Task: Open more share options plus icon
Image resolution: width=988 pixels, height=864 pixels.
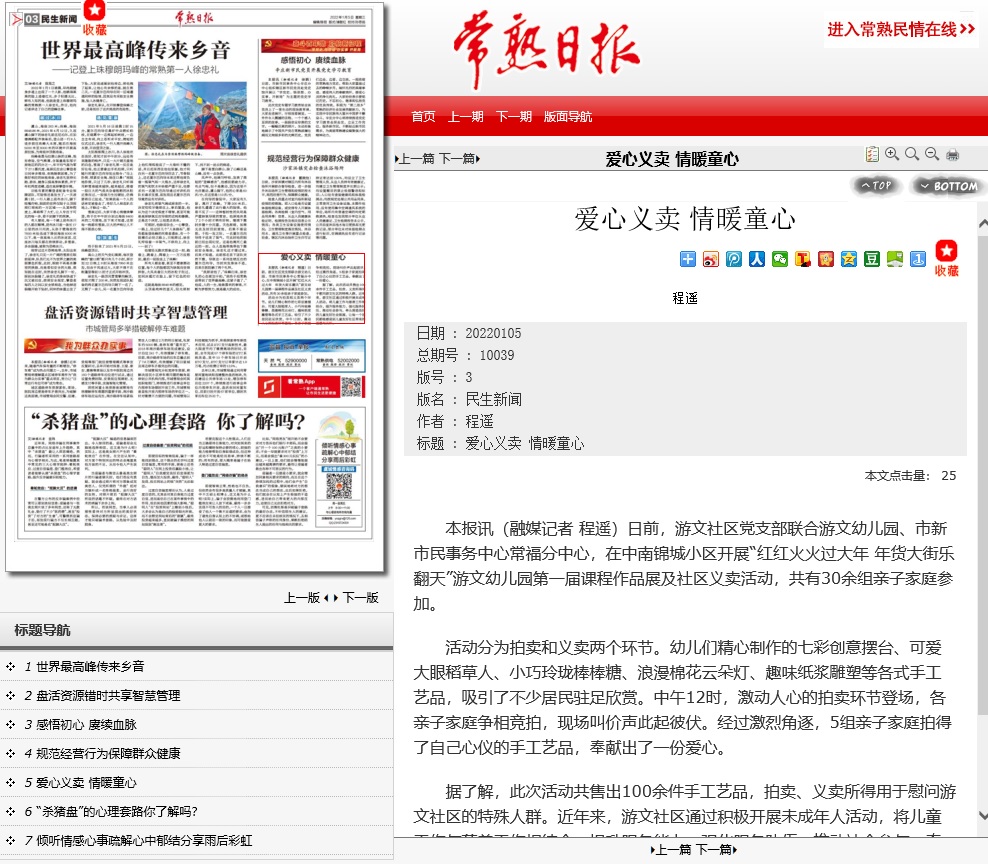Action: click(687, 259)
